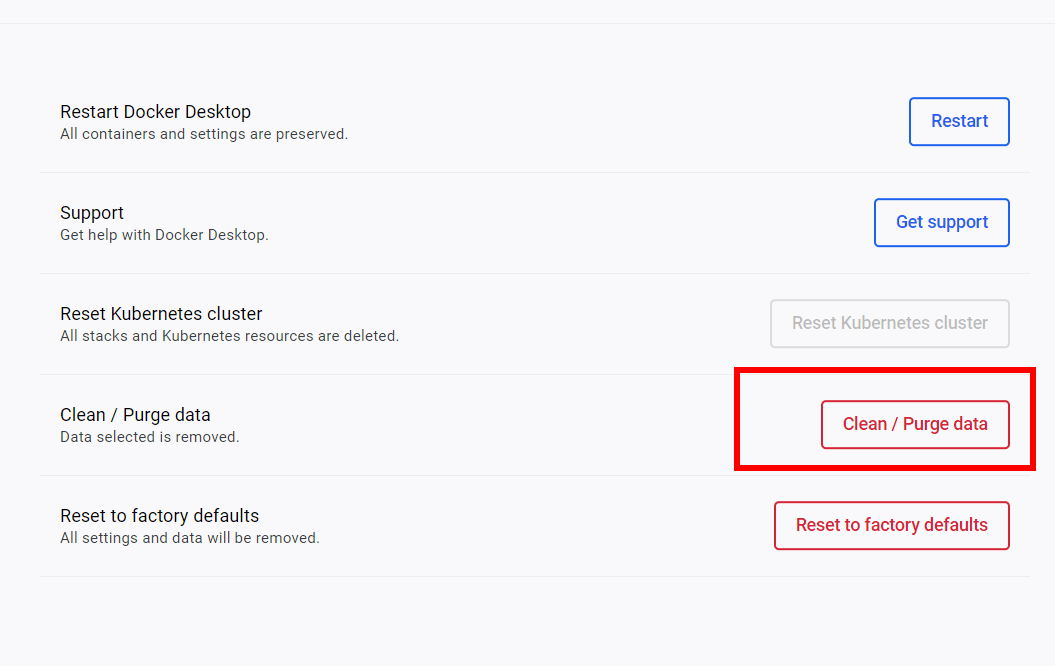Viewport: 1055px width, 666px height.
Task: Select the Restart Docker Desktop heading
Action: (x=155, y=112)
